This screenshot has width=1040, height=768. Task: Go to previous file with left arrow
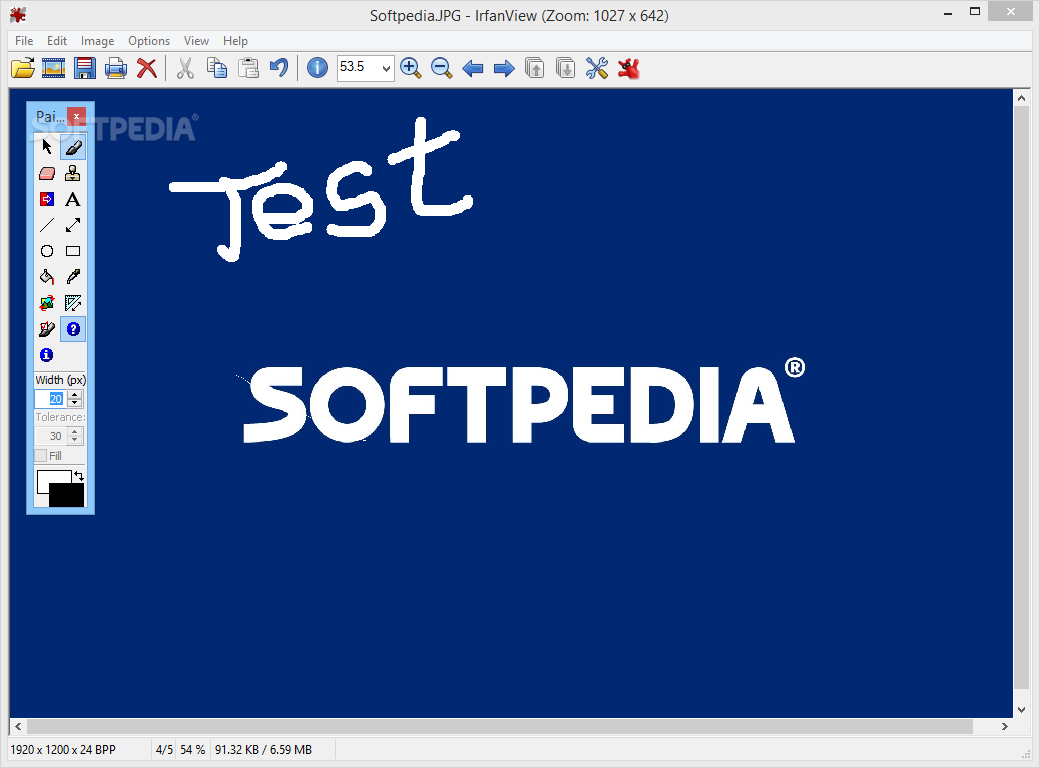pyautogui.click(x=472, y=68)
